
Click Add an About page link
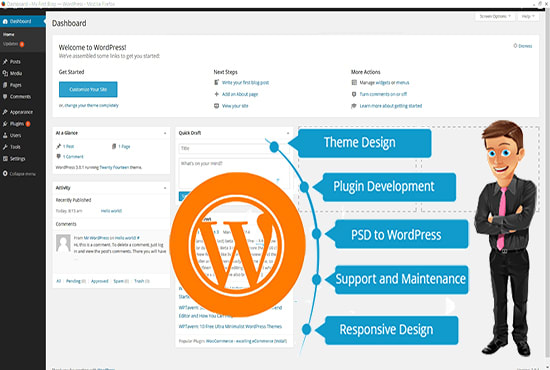pyautogui.click(x=240, y=94)
